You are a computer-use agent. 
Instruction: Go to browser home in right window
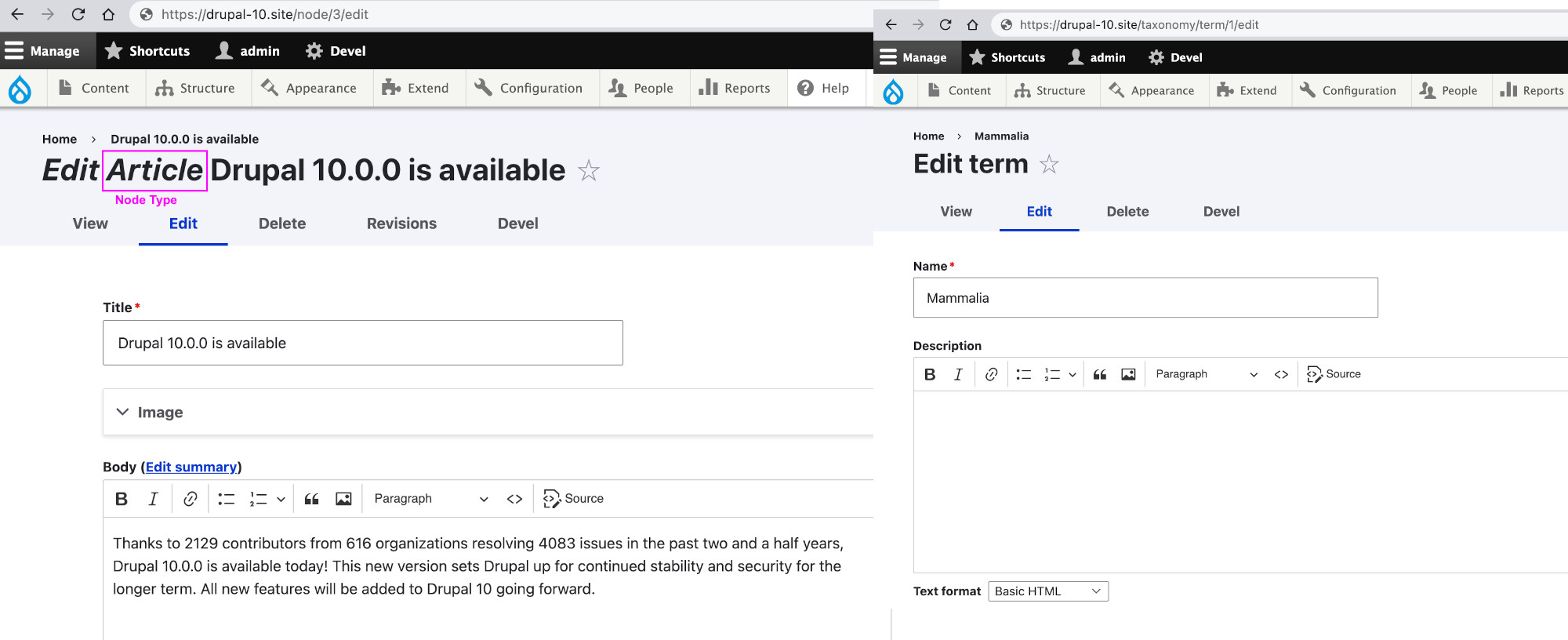tap(972, 24)
